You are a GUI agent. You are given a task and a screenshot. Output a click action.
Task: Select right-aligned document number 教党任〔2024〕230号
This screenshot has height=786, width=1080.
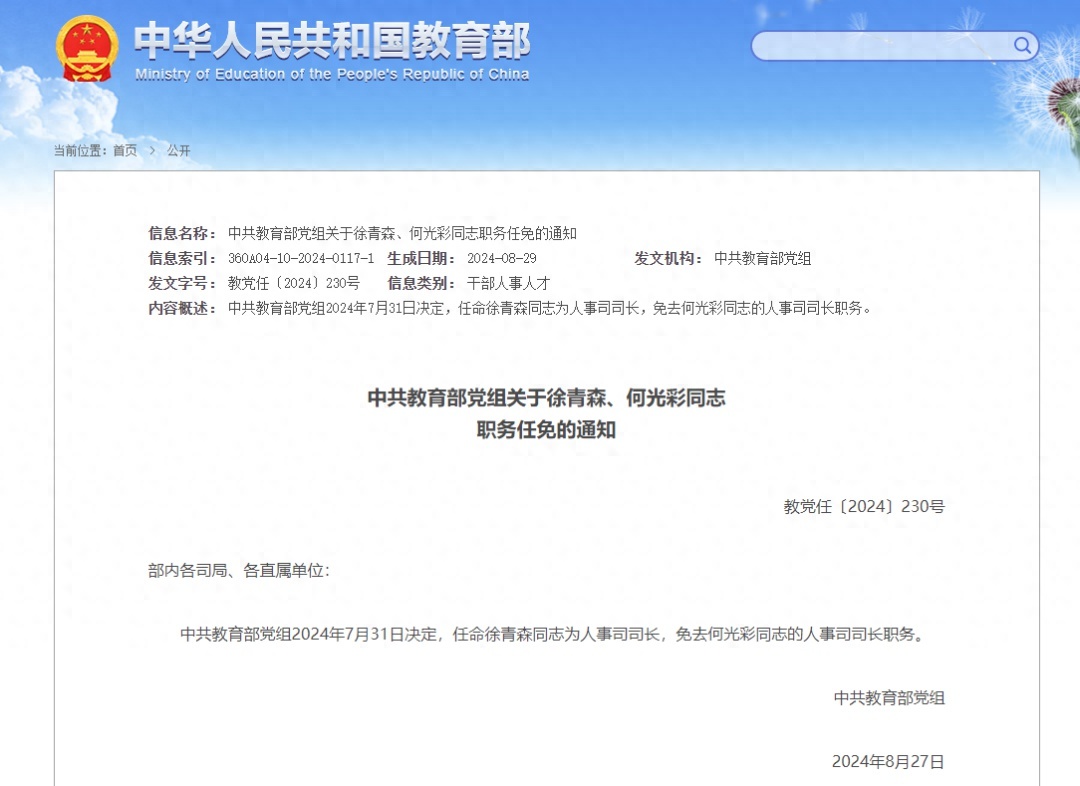point(864,506)
